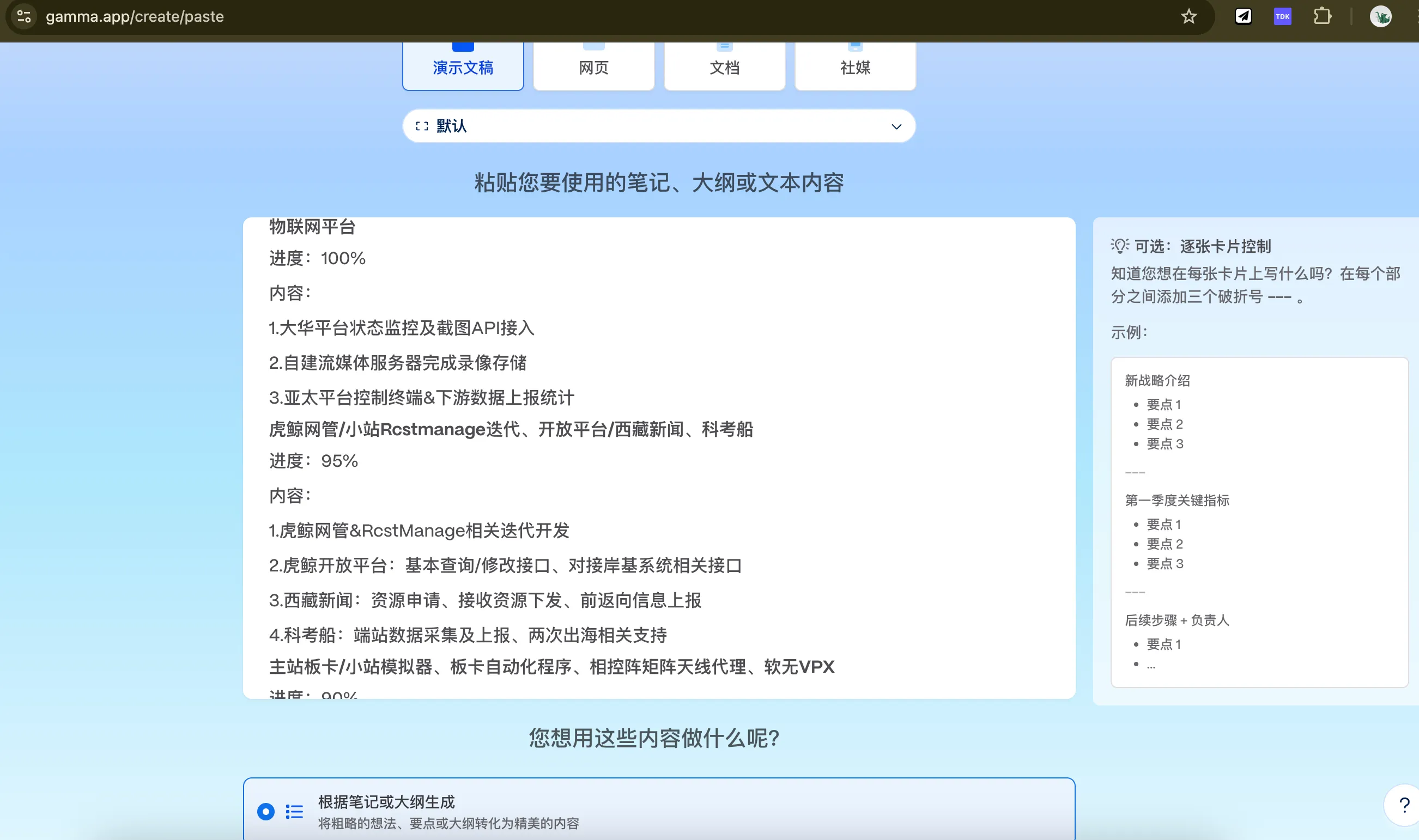Click into the pasted notes text area
The width and height of the screenshot is (1419, 840).
click(x=658, y=458)
